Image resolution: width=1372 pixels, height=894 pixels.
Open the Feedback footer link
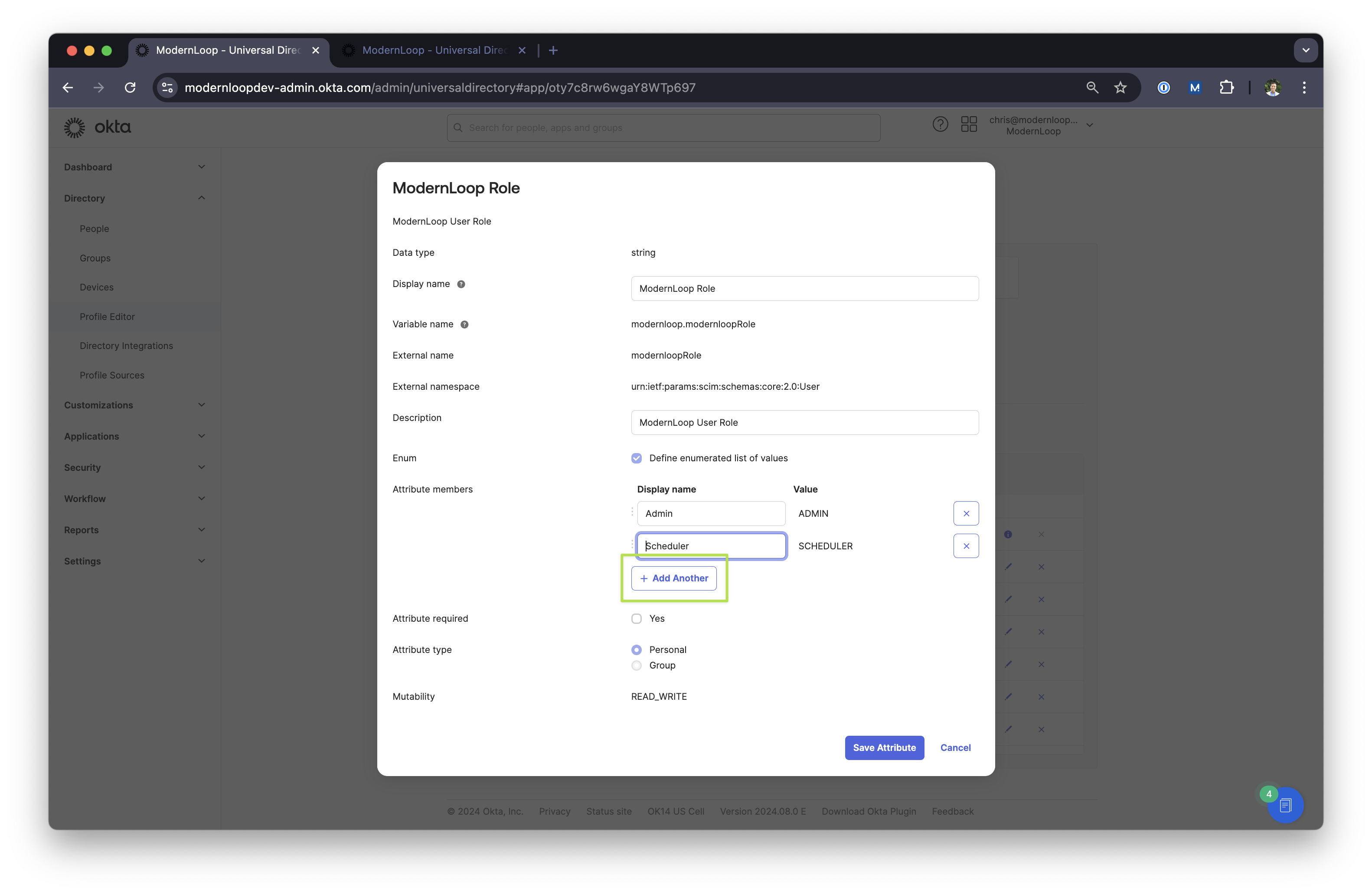pos(953,812)
